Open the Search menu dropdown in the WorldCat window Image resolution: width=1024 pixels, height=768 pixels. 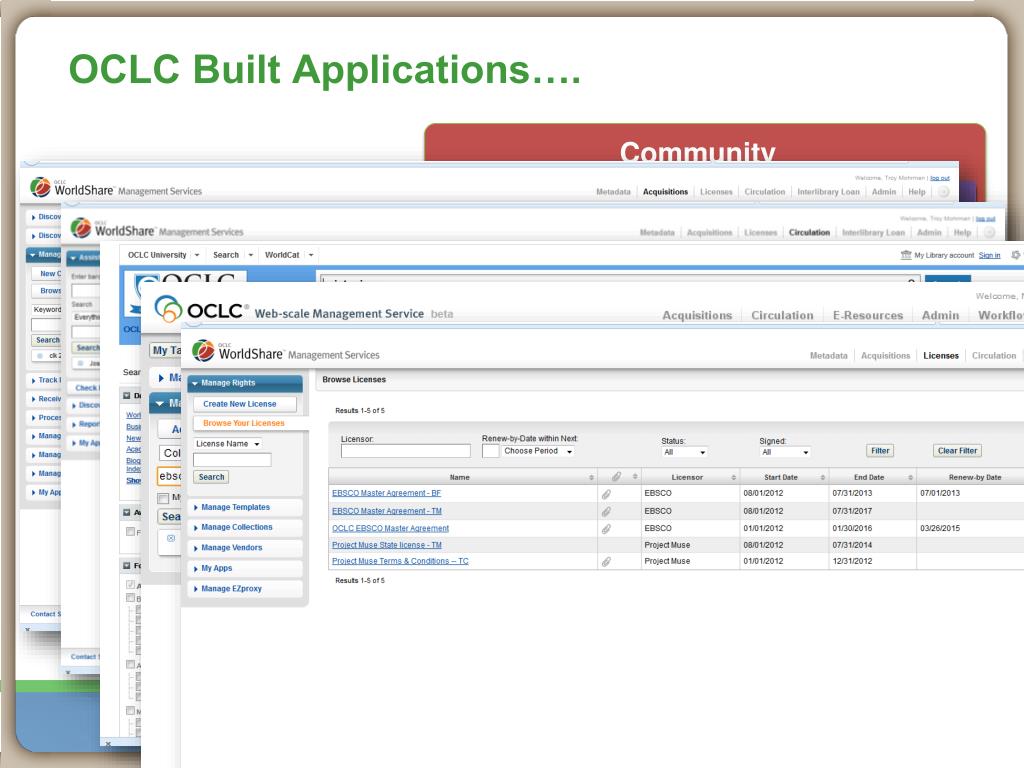click(x=250, y=255)
